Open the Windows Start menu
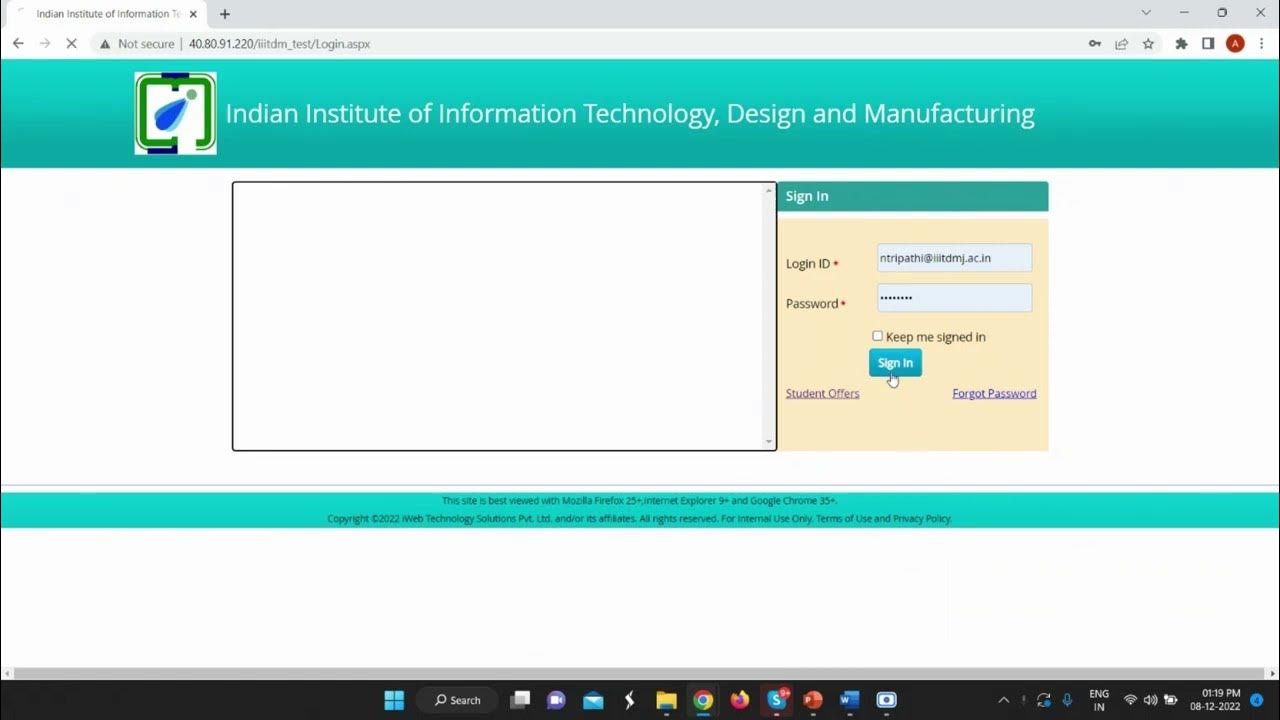This screenshot has height=720, width=1280. [x=394, y=700]
